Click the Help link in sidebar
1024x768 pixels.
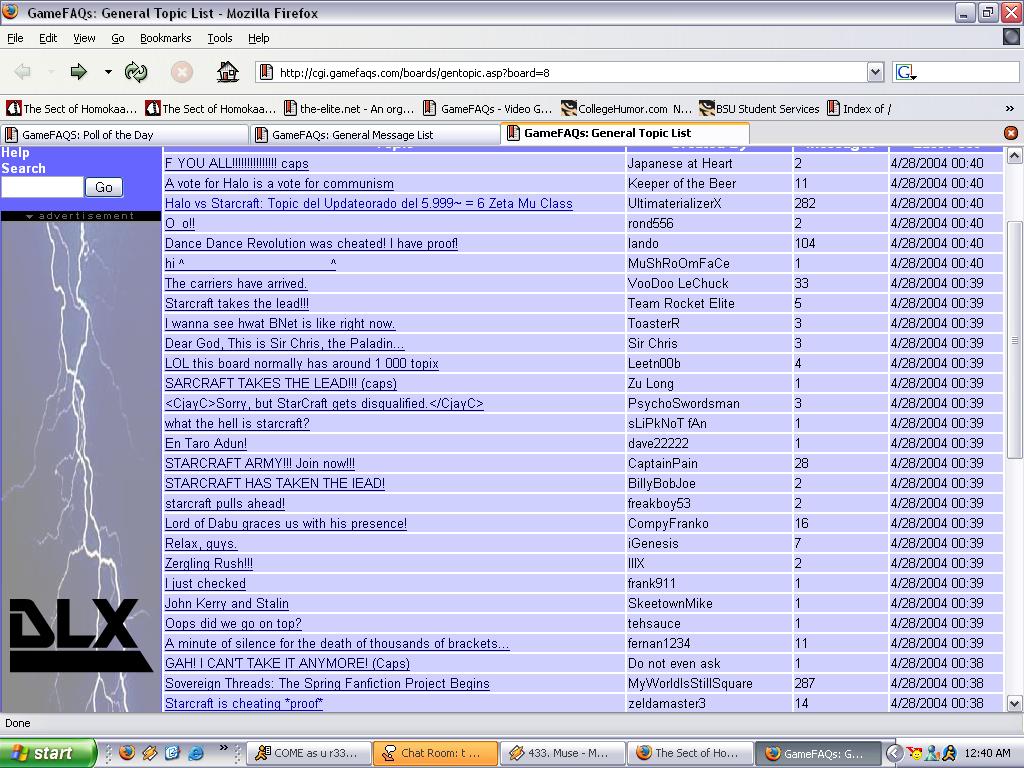pos(15,153)
